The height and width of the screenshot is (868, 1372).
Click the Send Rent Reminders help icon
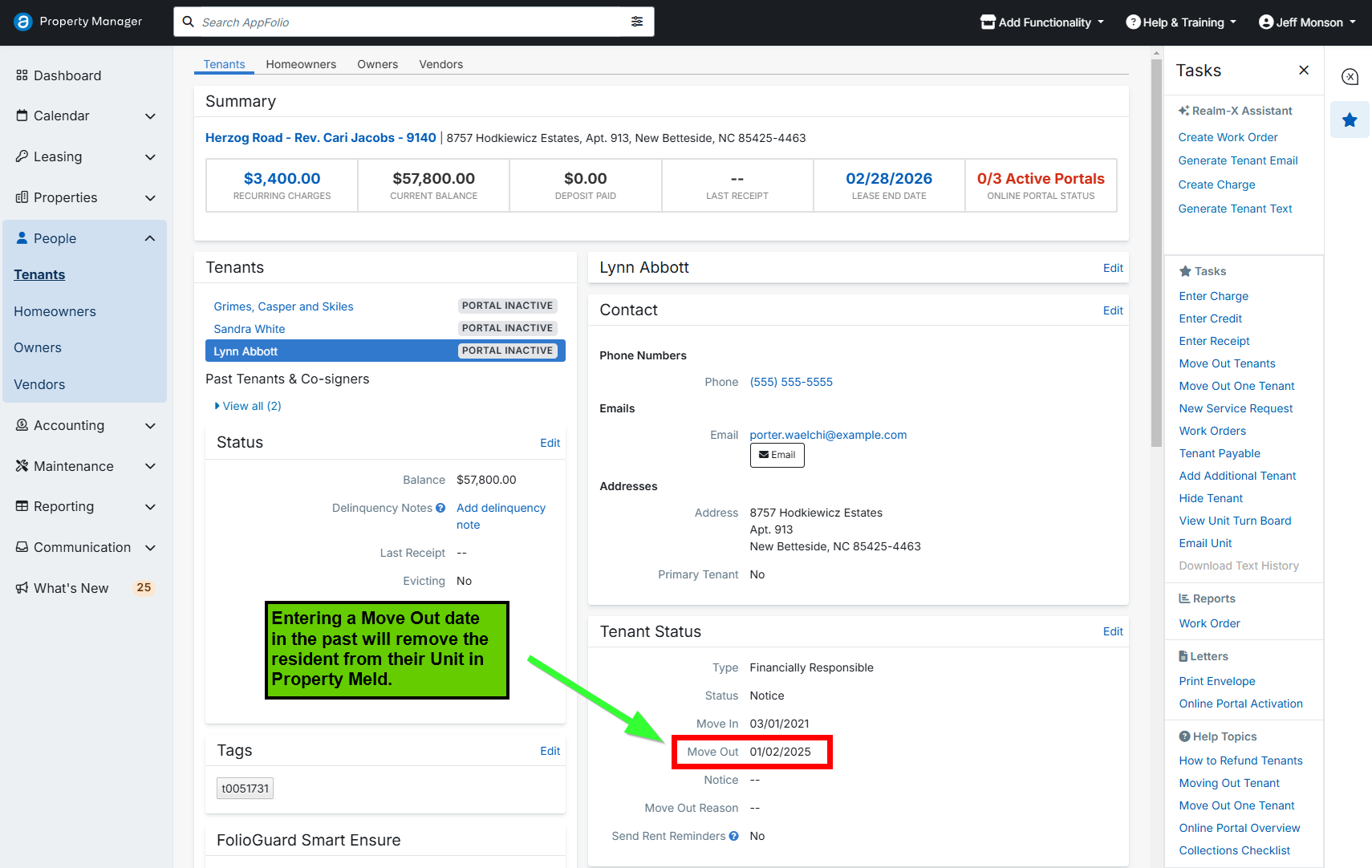pyautogui.click(x=733, y=836)
